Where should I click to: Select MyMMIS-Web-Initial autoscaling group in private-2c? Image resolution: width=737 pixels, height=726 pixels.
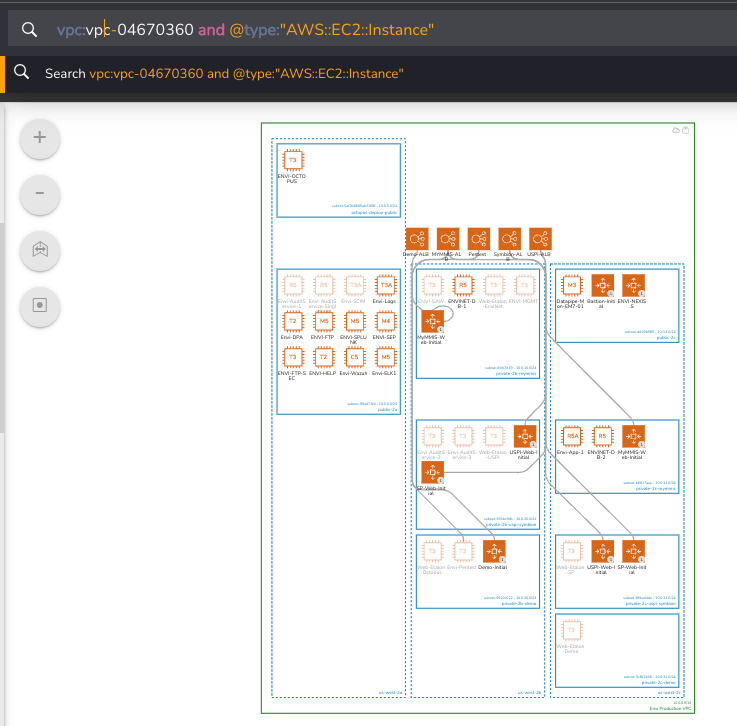click(633, 437)
